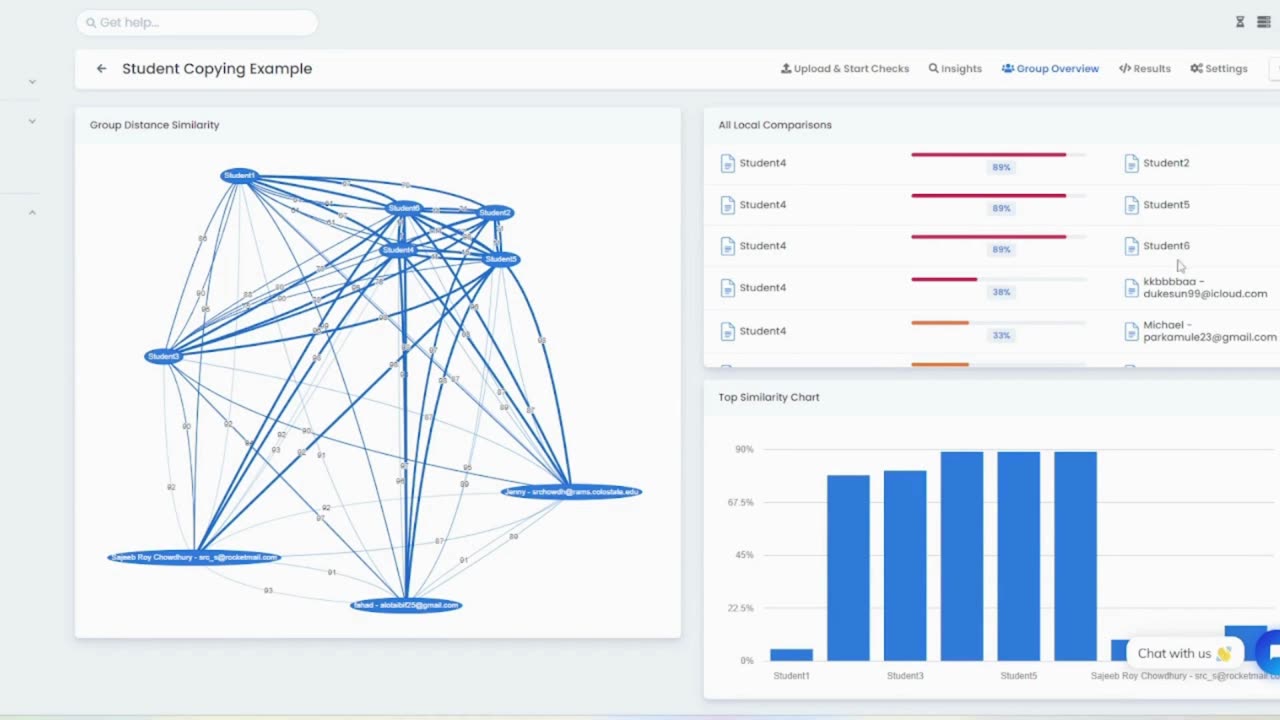
Task: Open the Chat with us widget
Action: point(1184,653)
